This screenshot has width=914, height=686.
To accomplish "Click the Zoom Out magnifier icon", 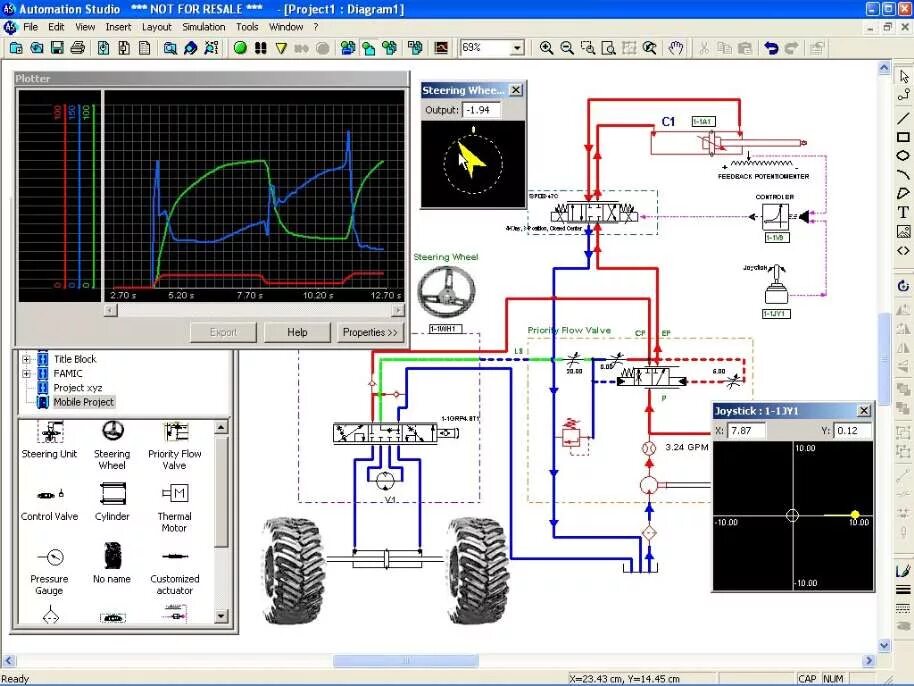I will (x=567, y=48).
